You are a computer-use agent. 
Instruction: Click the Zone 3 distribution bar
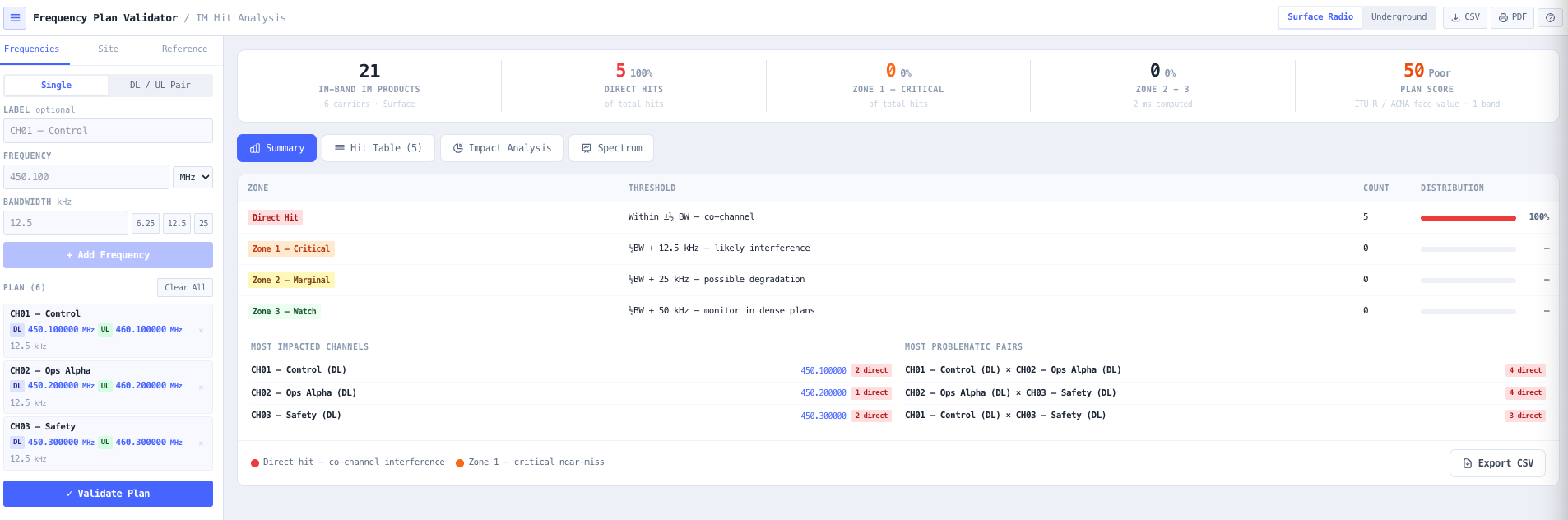[1468, 312]
